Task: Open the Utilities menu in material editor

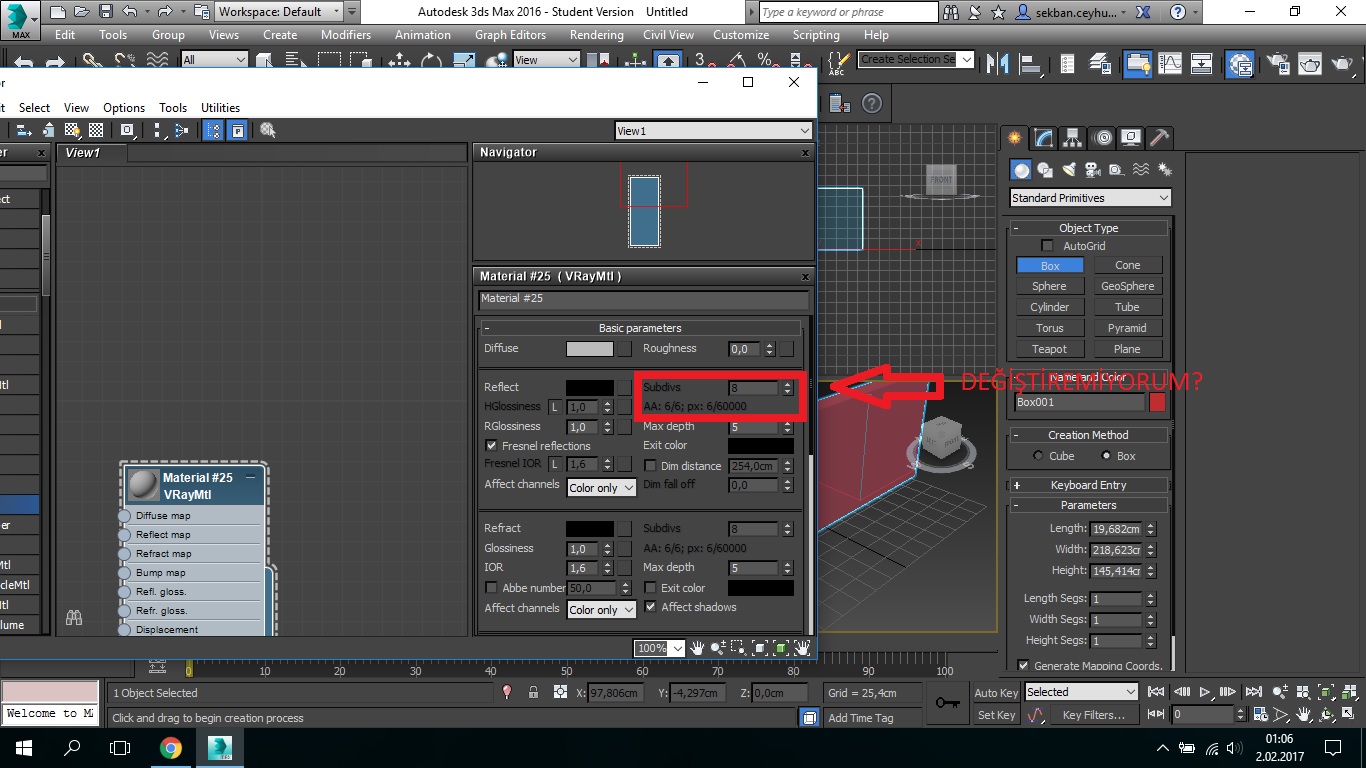Action: 220,107
